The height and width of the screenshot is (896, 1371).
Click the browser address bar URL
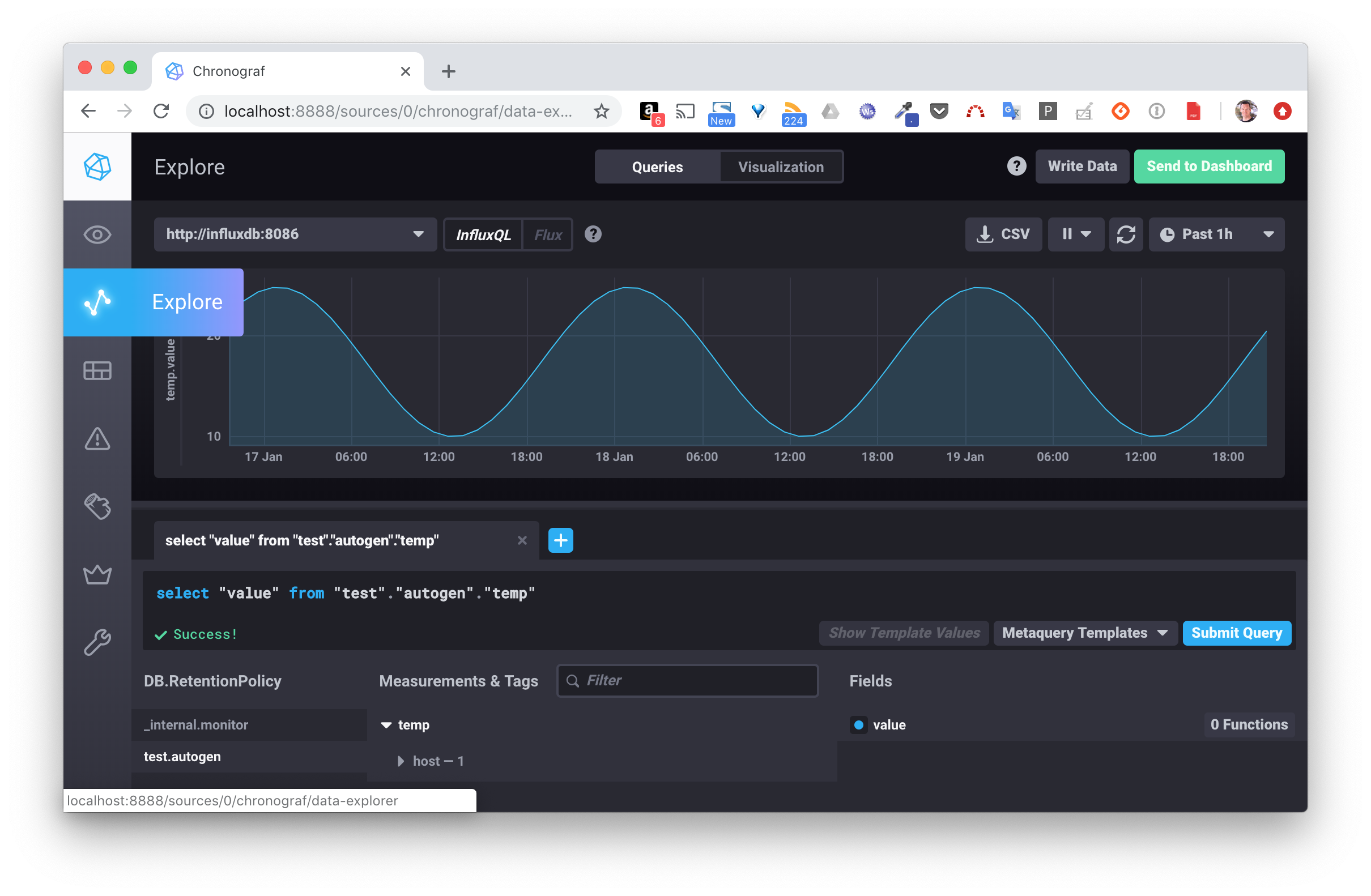[398, 111]
